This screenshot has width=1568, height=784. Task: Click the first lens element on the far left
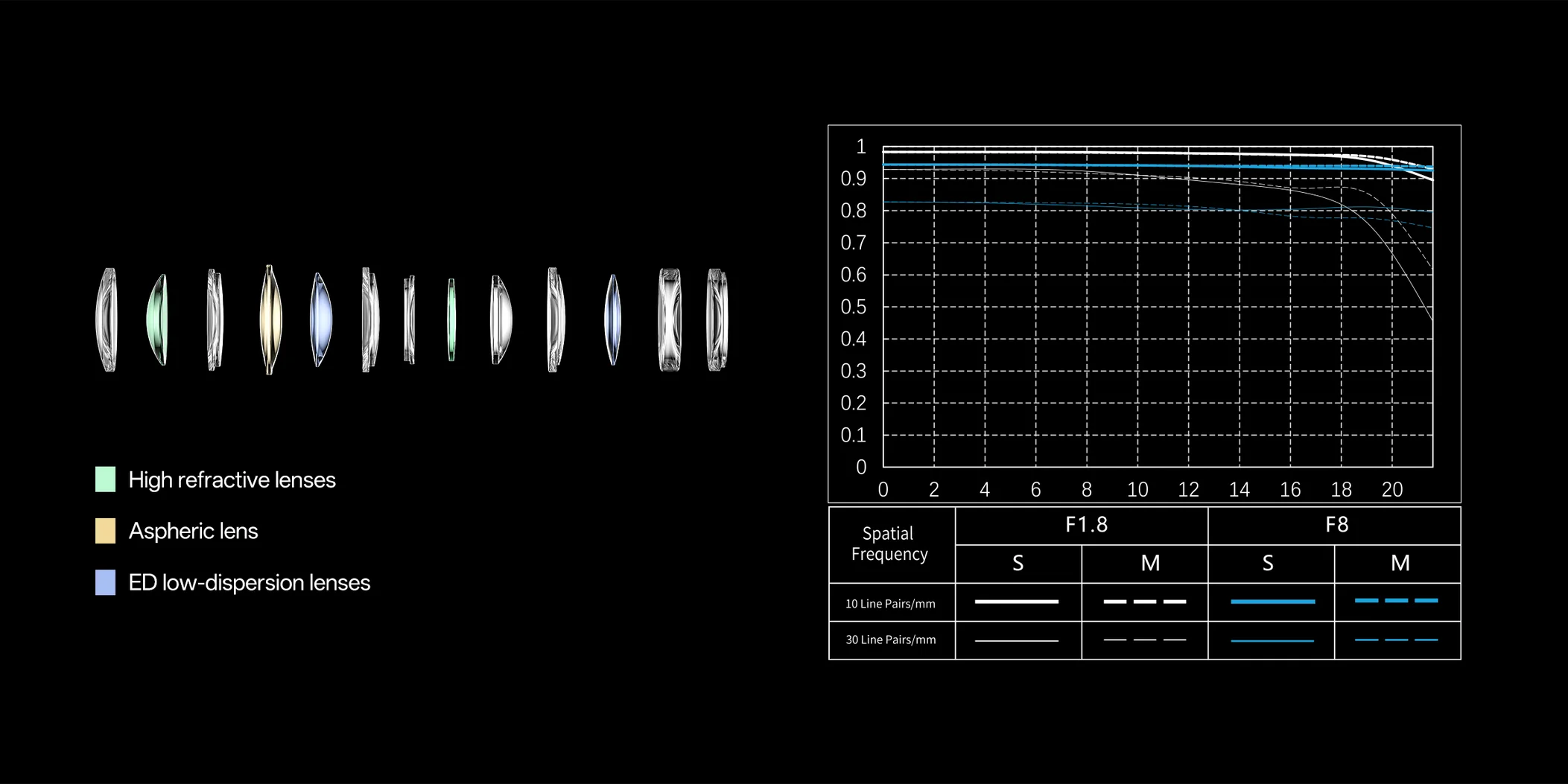[x=107, y=319]
